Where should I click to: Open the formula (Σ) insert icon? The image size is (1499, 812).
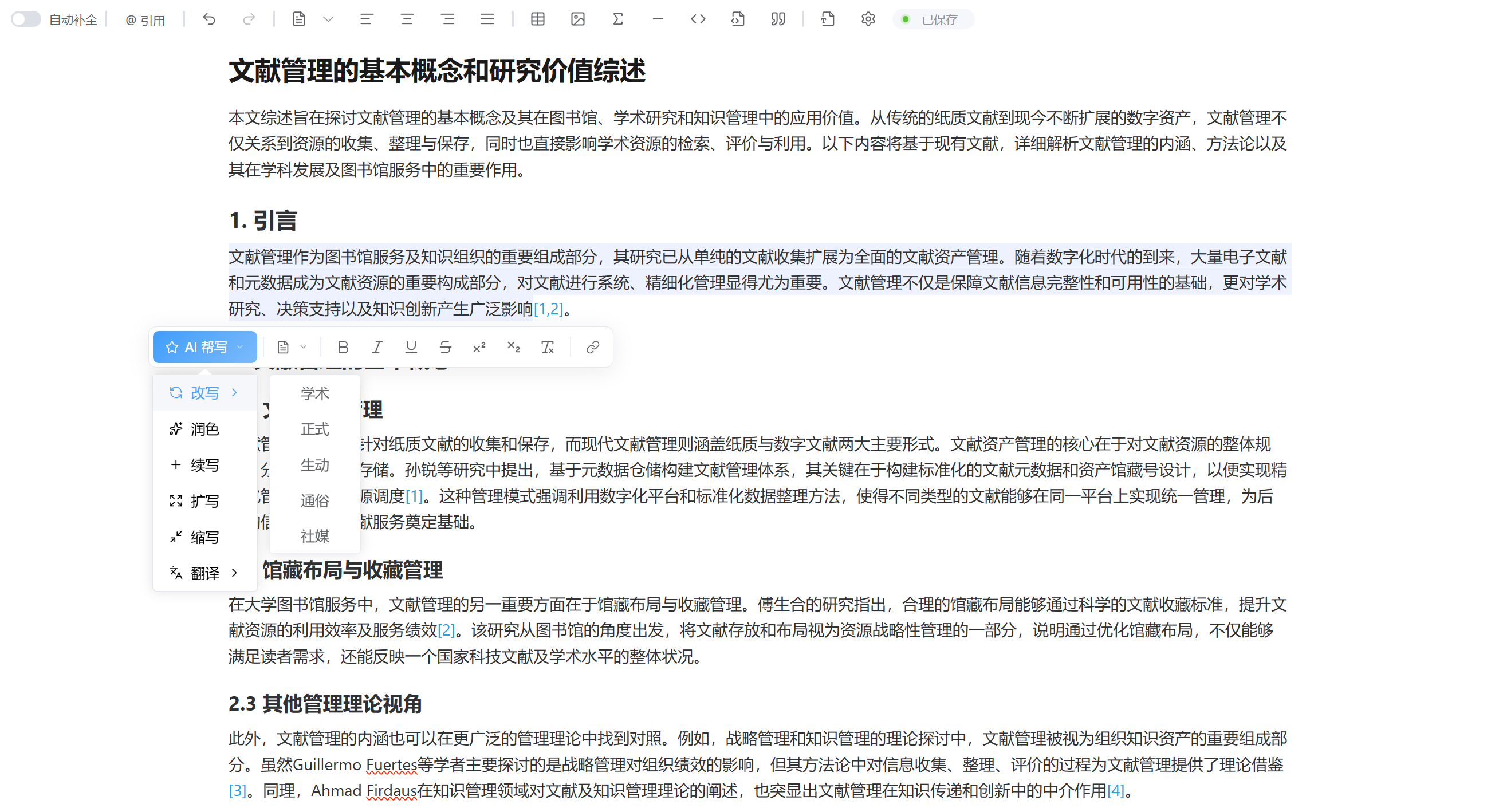click(617, 19)
